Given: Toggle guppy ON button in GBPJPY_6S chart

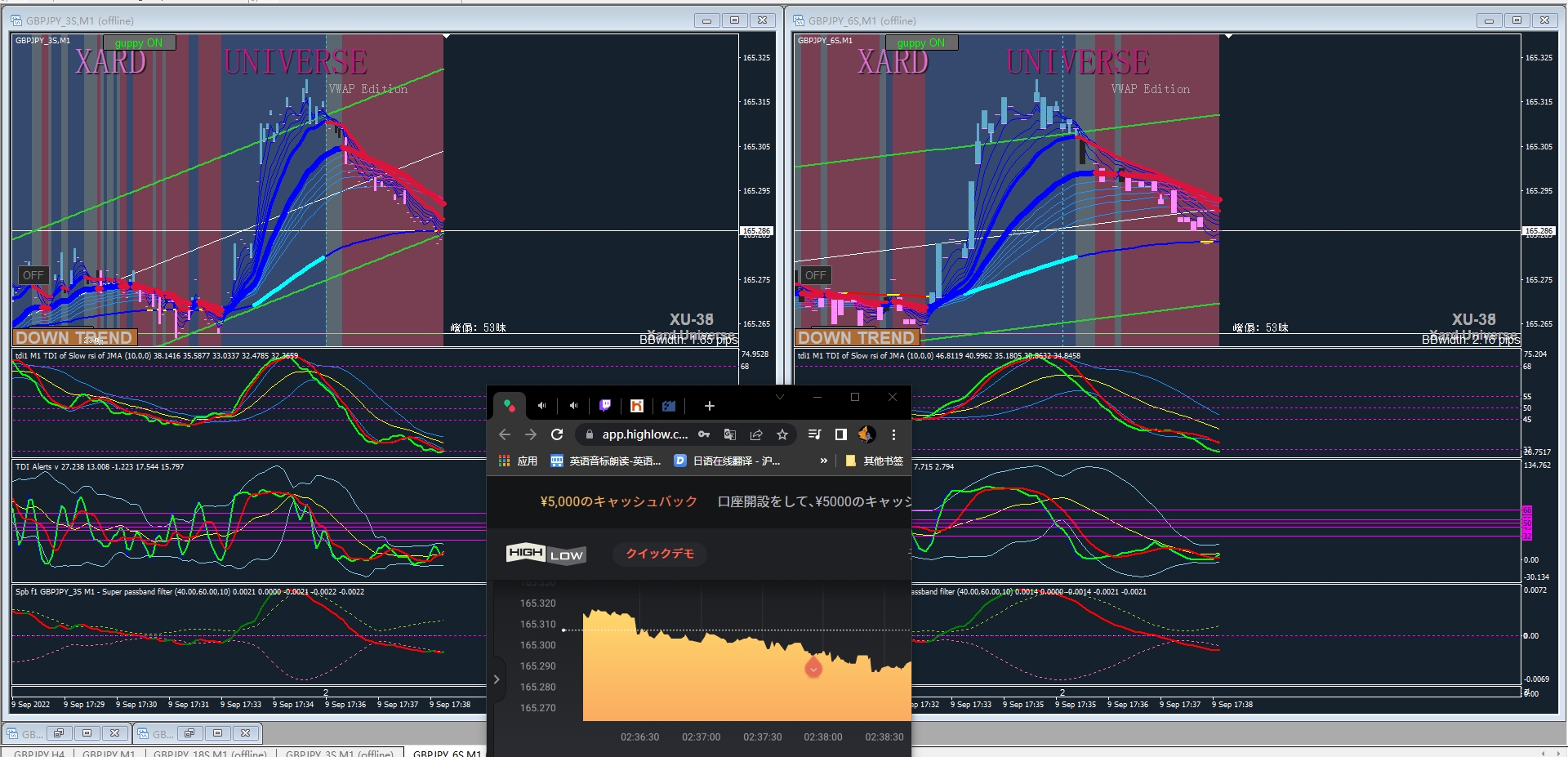Looking at the screenshot, I should [x=920, y=42].
